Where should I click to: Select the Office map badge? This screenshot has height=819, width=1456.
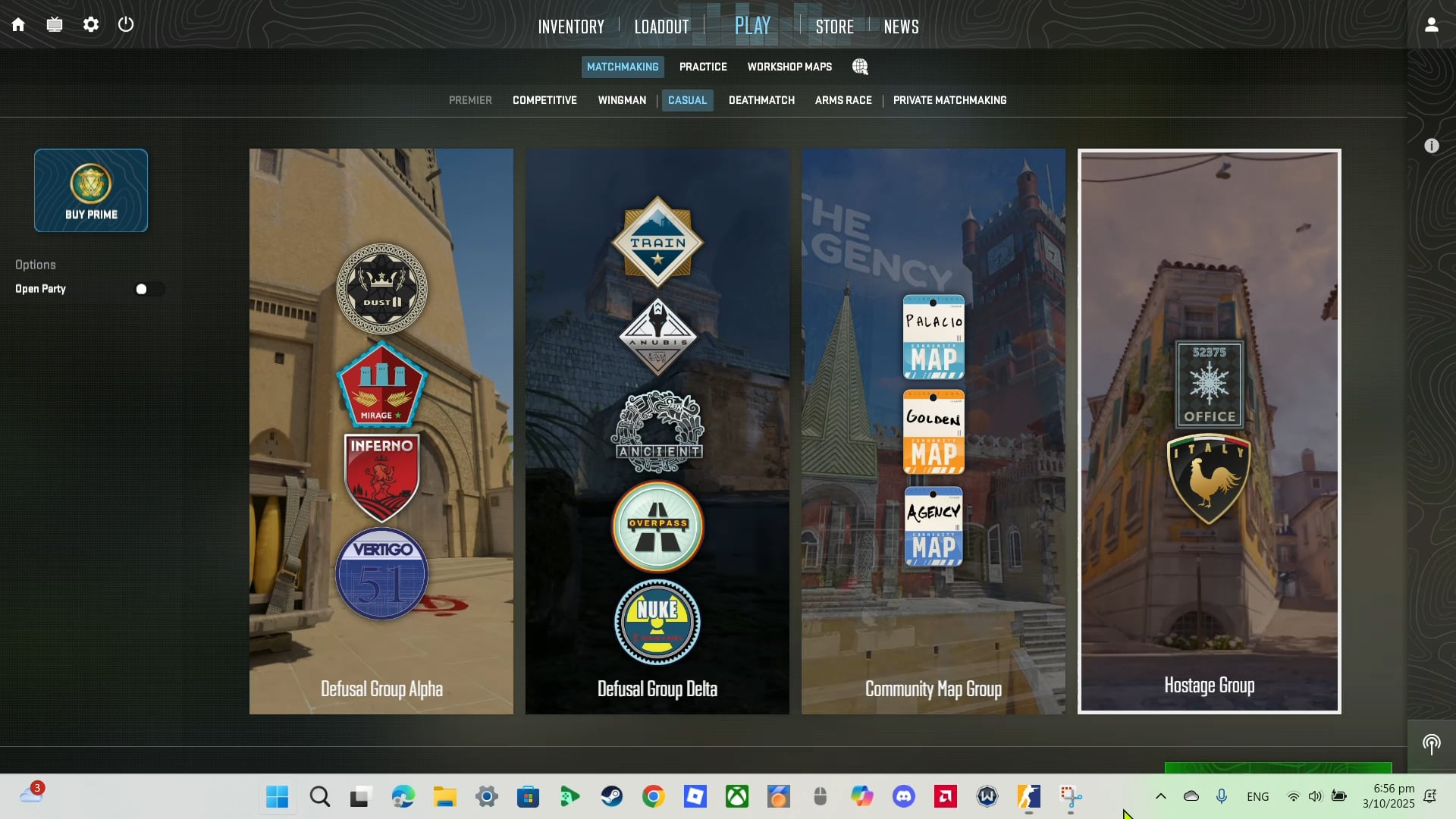[1210, 384]
